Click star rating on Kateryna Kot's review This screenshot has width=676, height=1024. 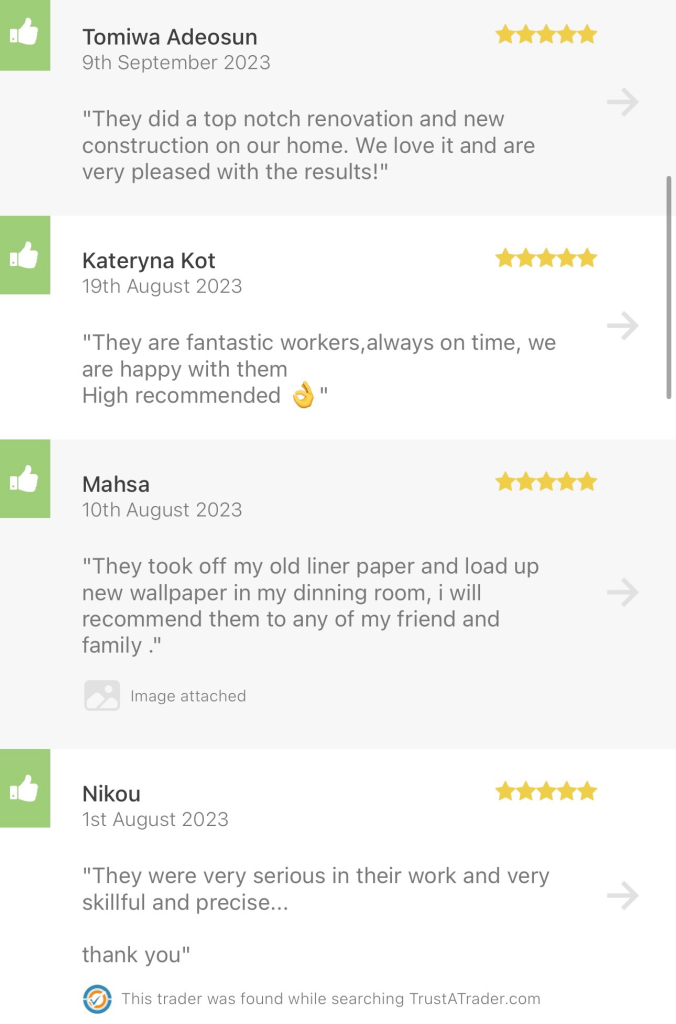point(546,259)
